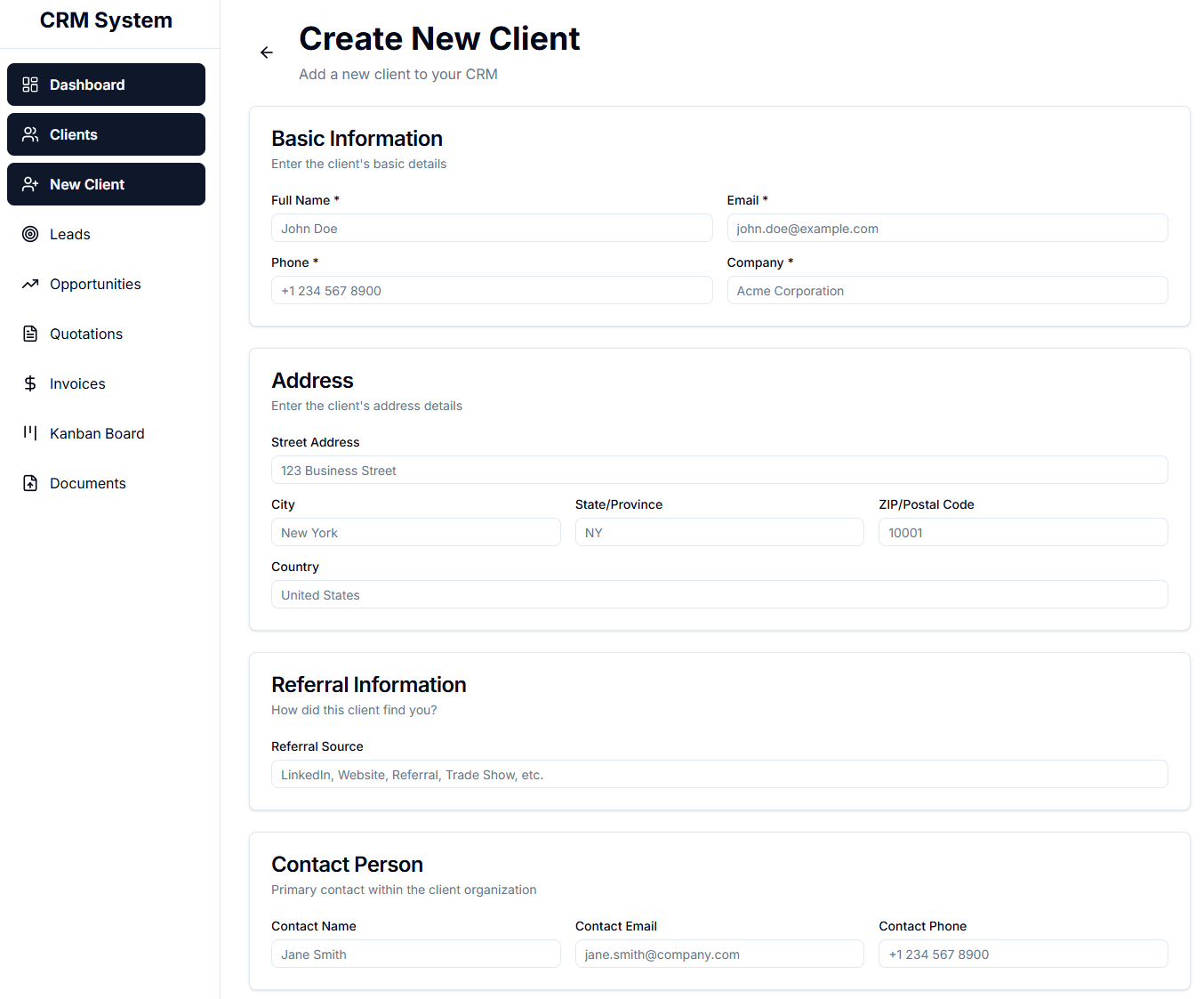Image resolution: width=1204 pixels, height=999 pixels.
Task: Click the Quotations document icon
Action: pos(30,334)
